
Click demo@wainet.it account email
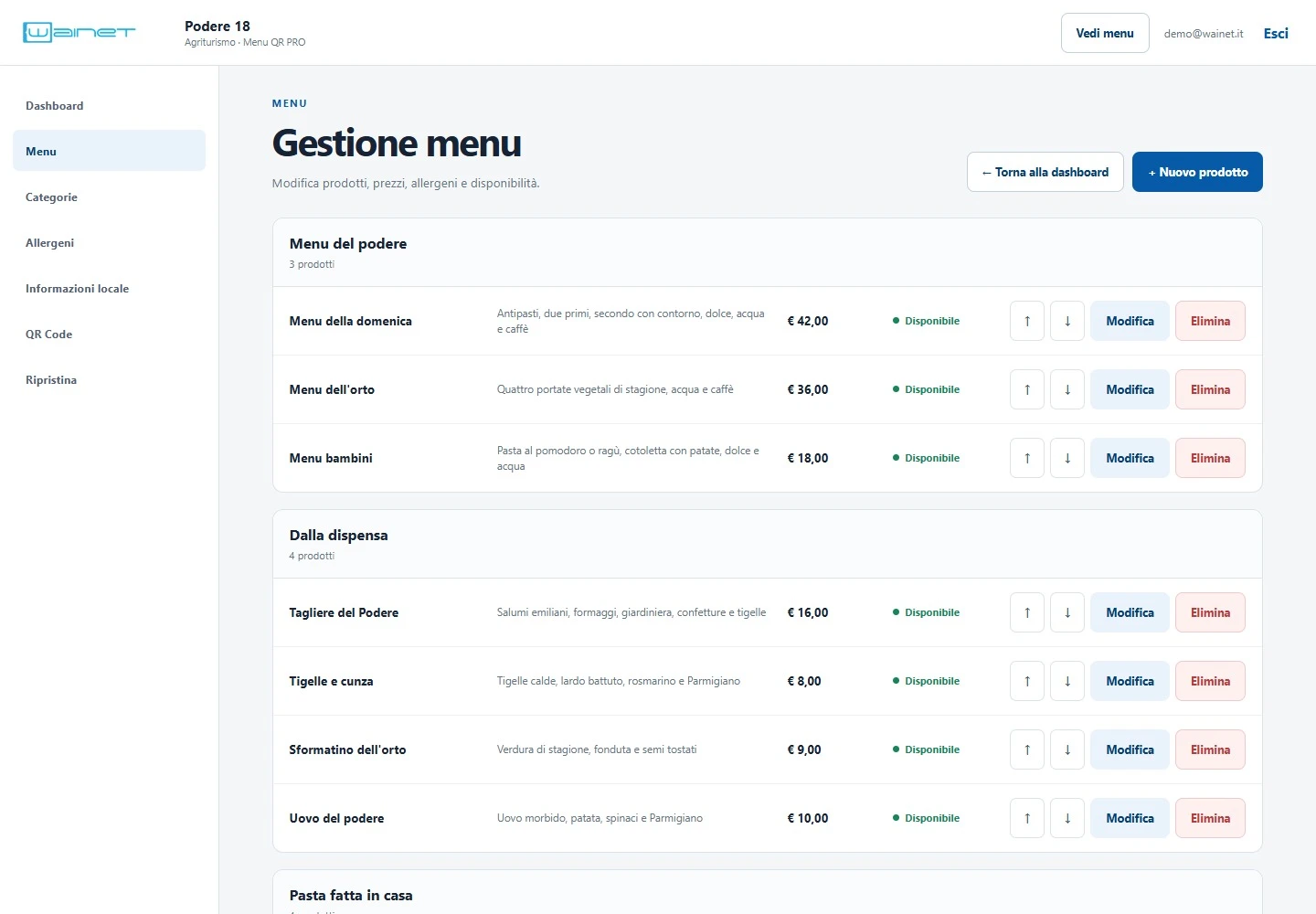coord(1204,34)
